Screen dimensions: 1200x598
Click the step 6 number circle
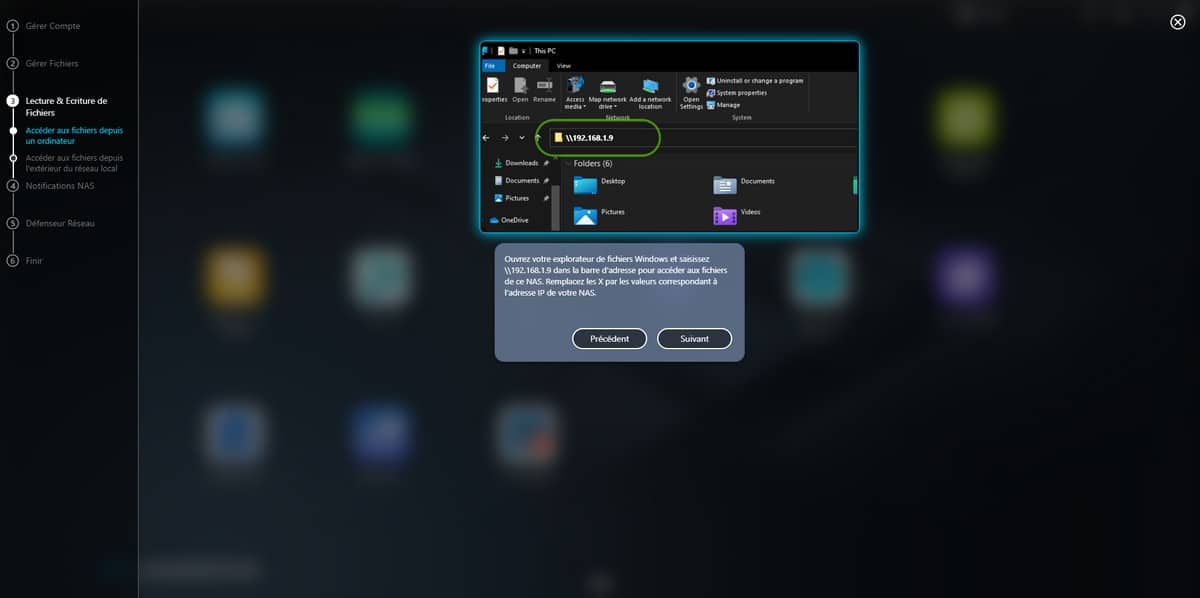(x=13, y=261)
